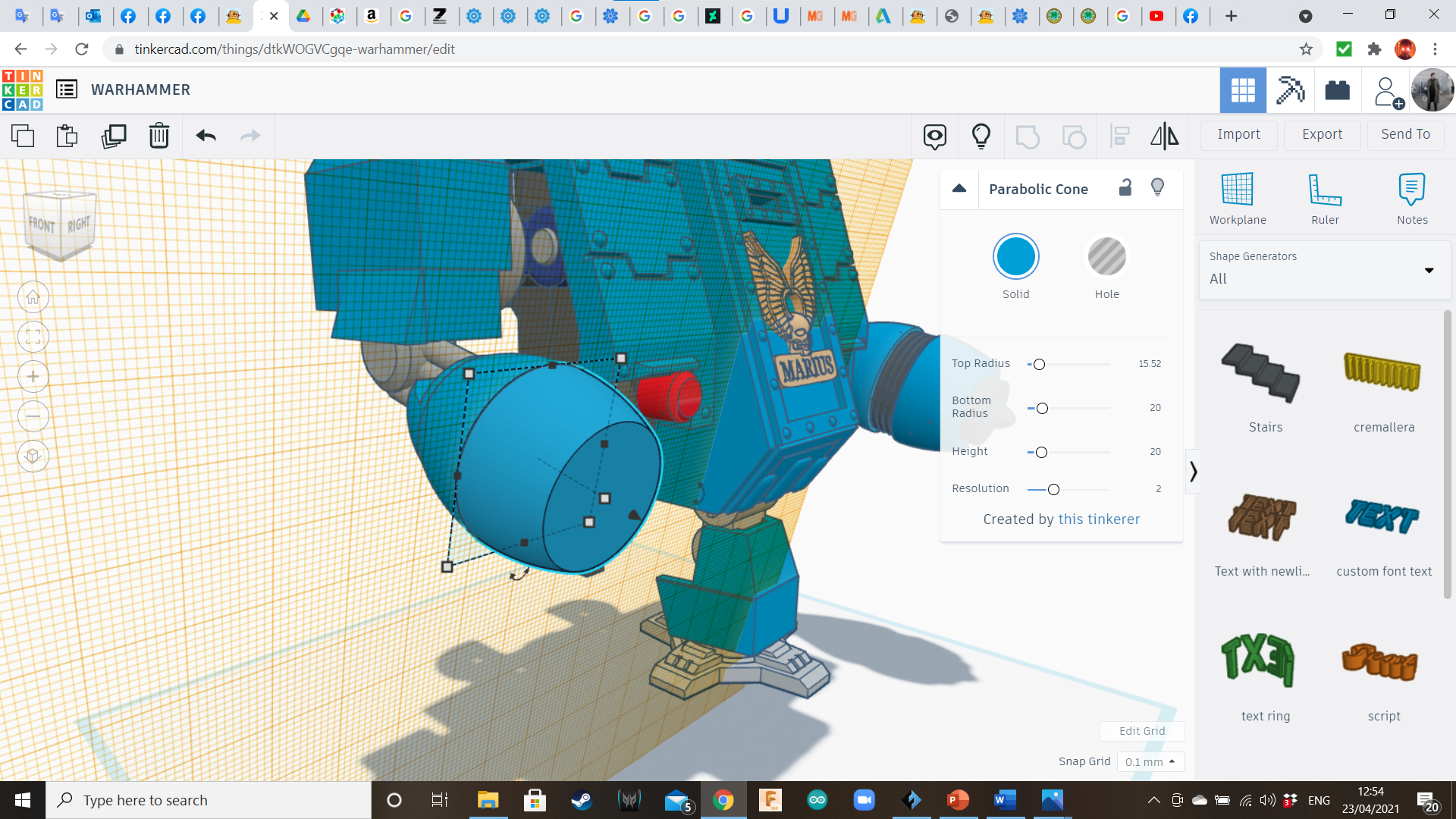Click the Duplicate and repeat icon

[x=114, y=136]
